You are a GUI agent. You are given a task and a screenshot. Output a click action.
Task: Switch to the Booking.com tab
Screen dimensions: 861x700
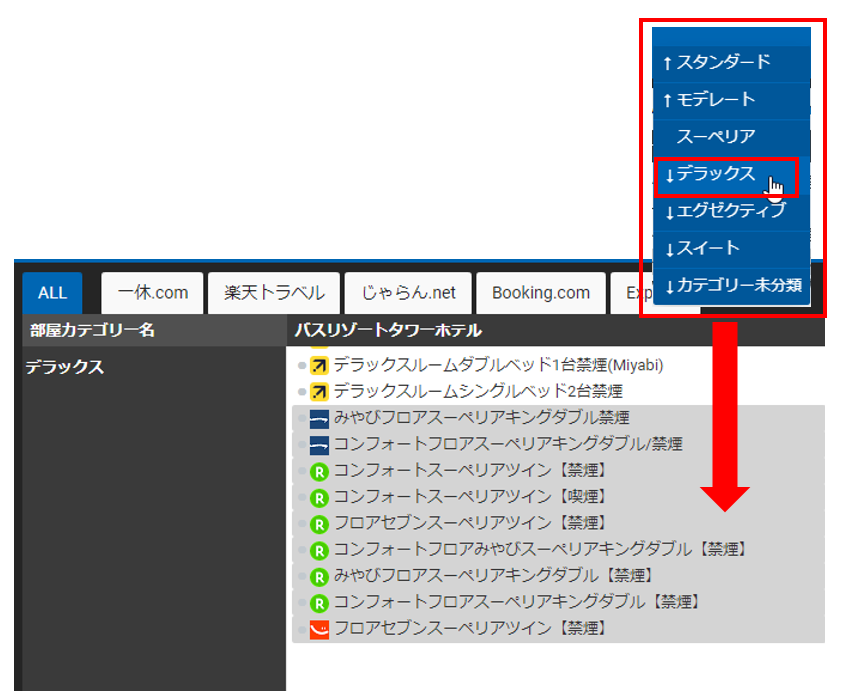click(540, 293)
